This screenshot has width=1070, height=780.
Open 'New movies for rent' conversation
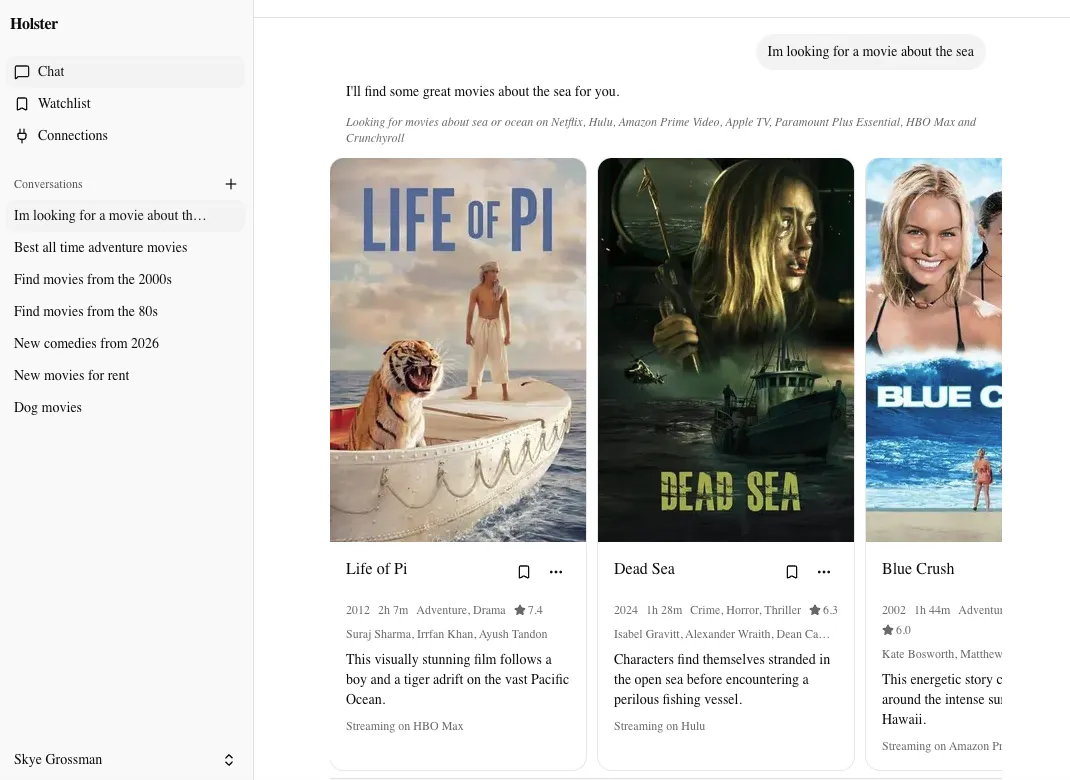(126, 376)
